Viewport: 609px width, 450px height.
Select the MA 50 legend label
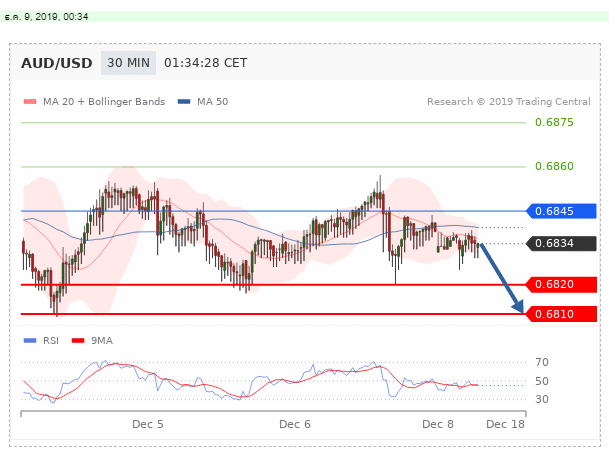212,102
